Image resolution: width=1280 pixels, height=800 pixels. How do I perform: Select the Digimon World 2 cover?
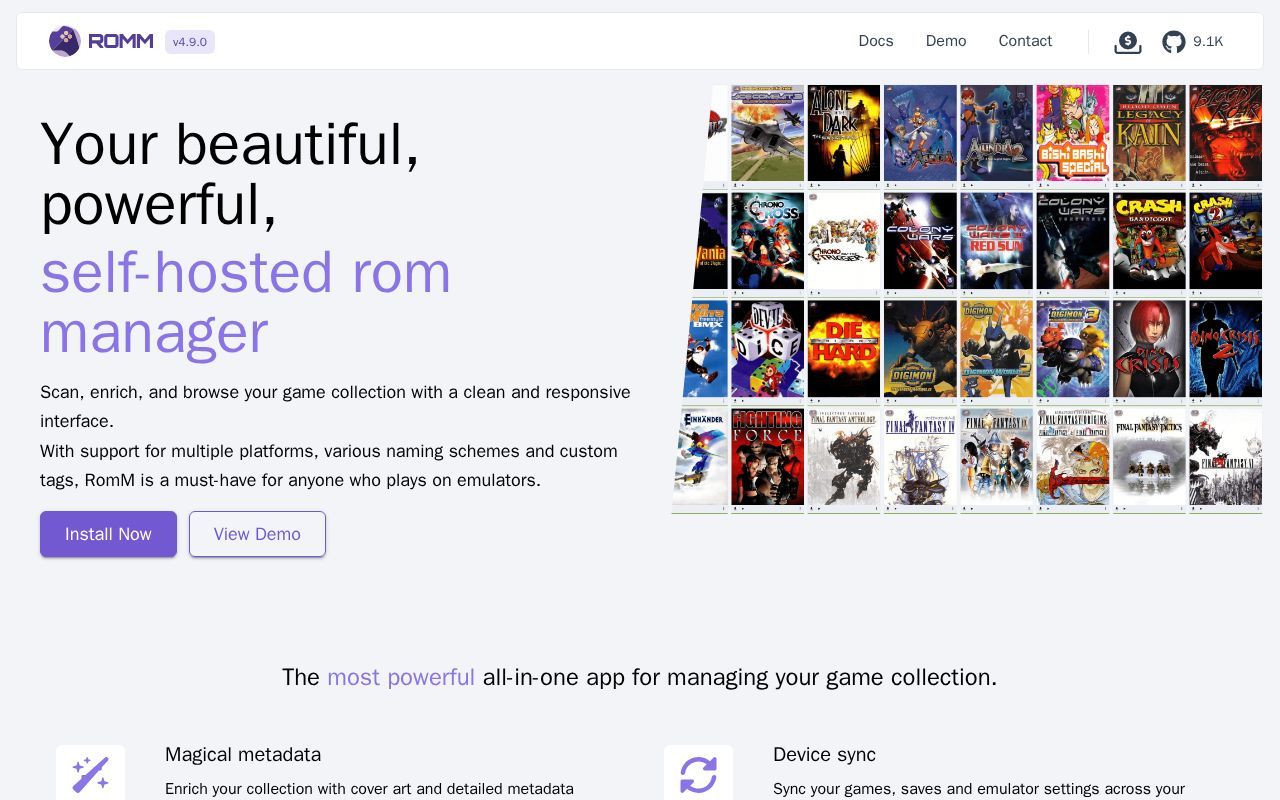click(x=997, y=349)
